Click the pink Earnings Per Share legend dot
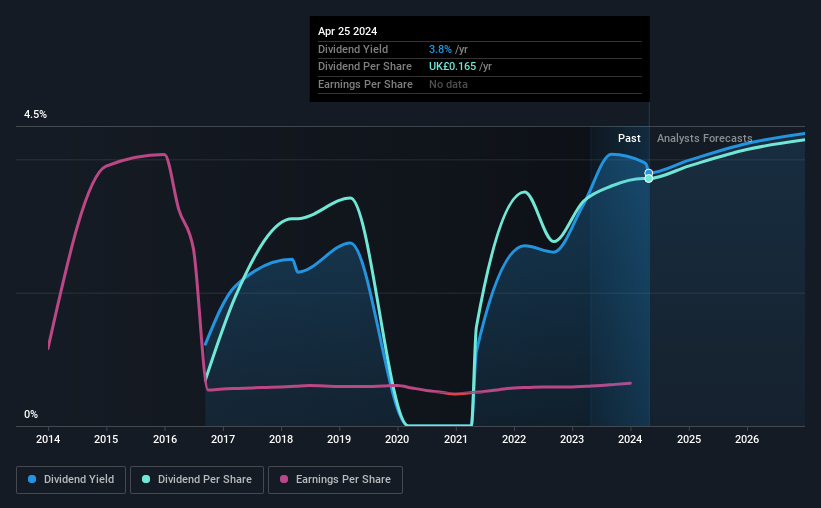The height and width of the screenshot is (508, 821). (x=284, y=479)
